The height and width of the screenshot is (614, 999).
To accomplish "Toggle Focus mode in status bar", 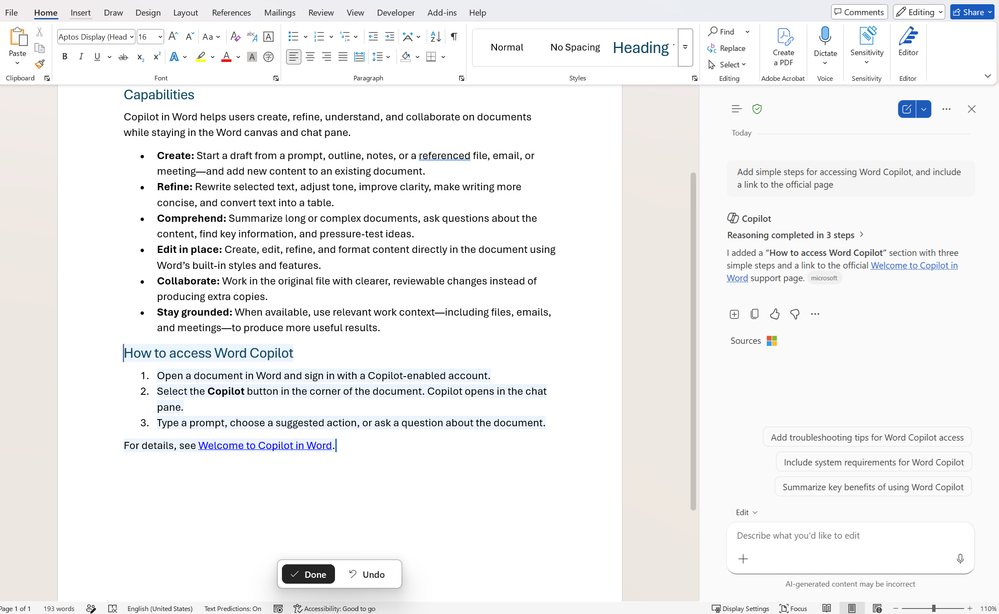I will coord(793,608).
